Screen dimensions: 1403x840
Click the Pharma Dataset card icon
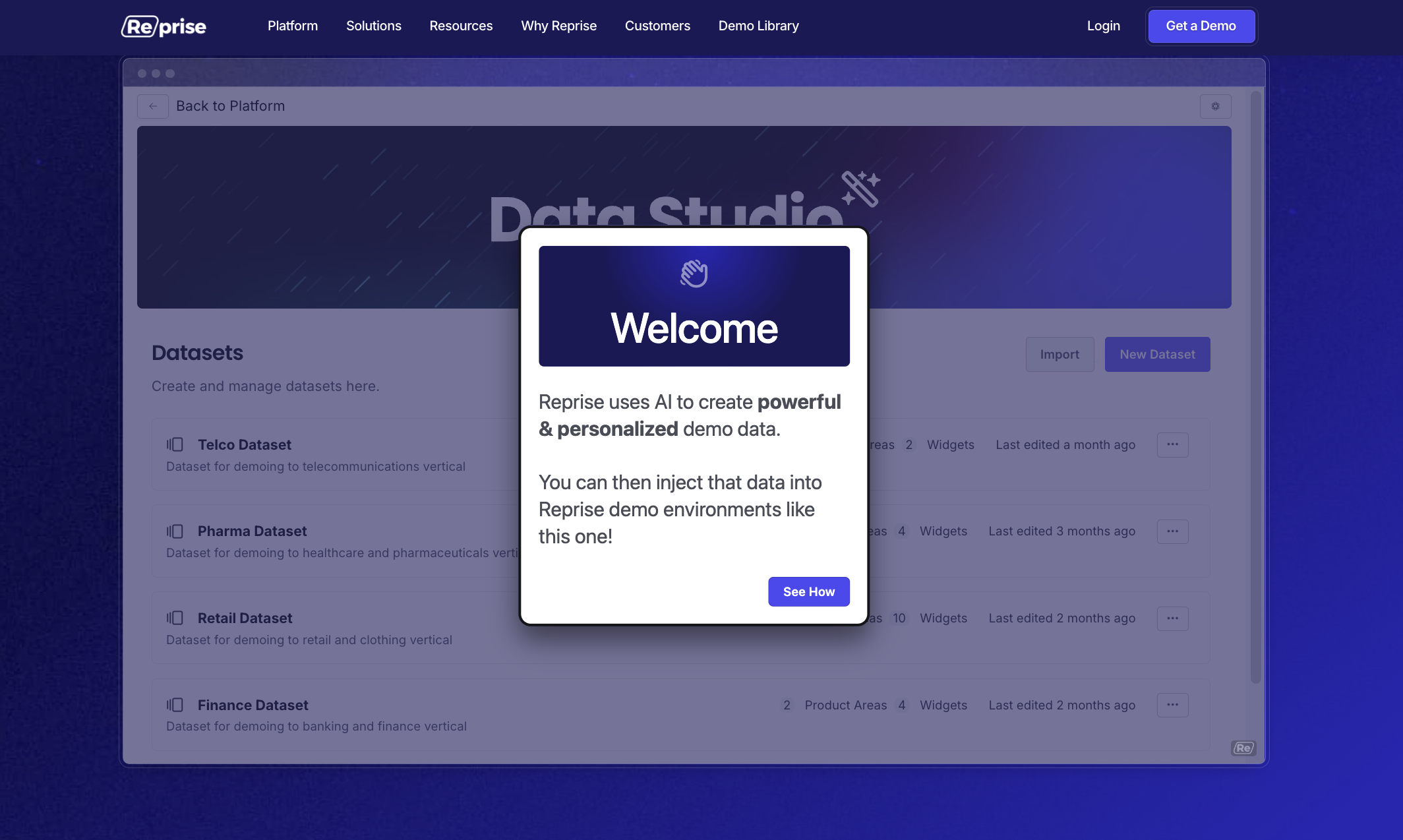pyautogui.click(x=175, y=531)
